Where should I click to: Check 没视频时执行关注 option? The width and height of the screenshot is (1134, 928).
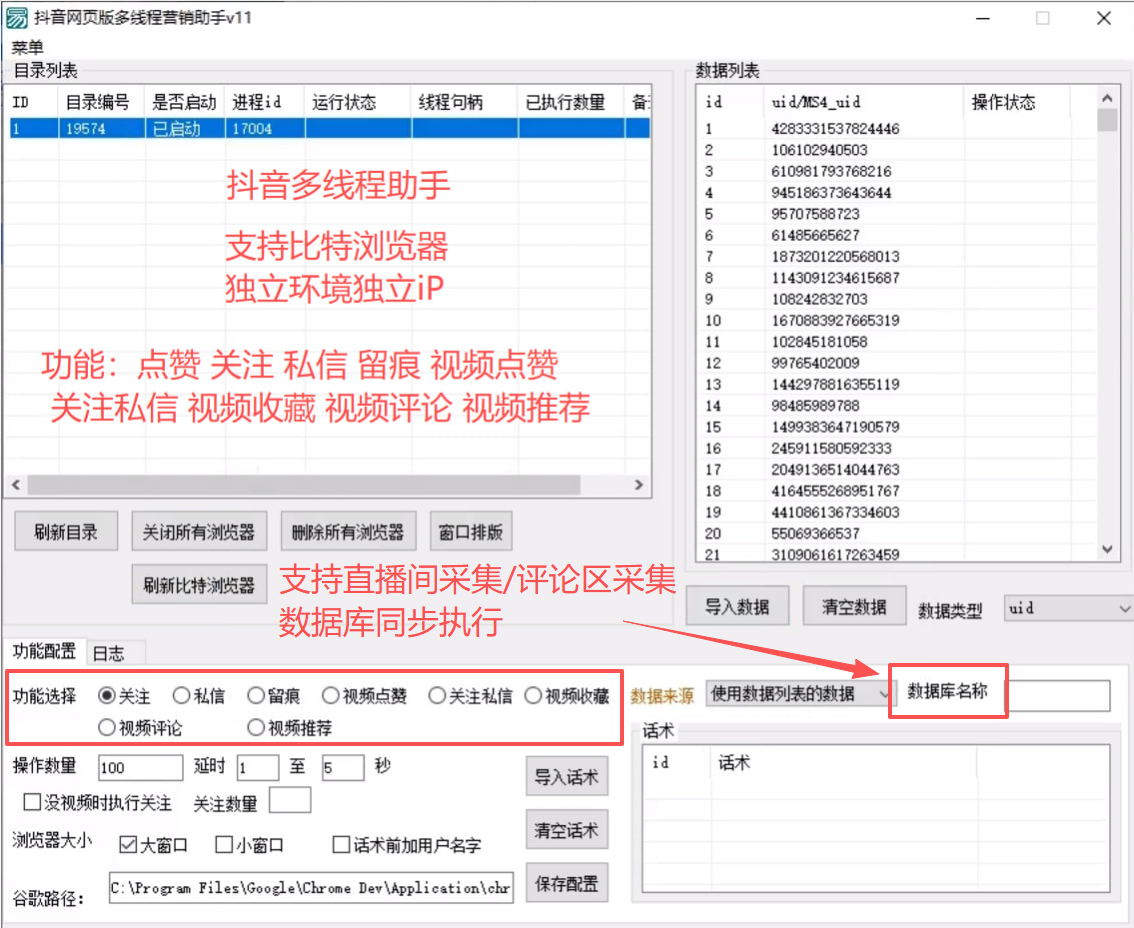click(32, 802)
